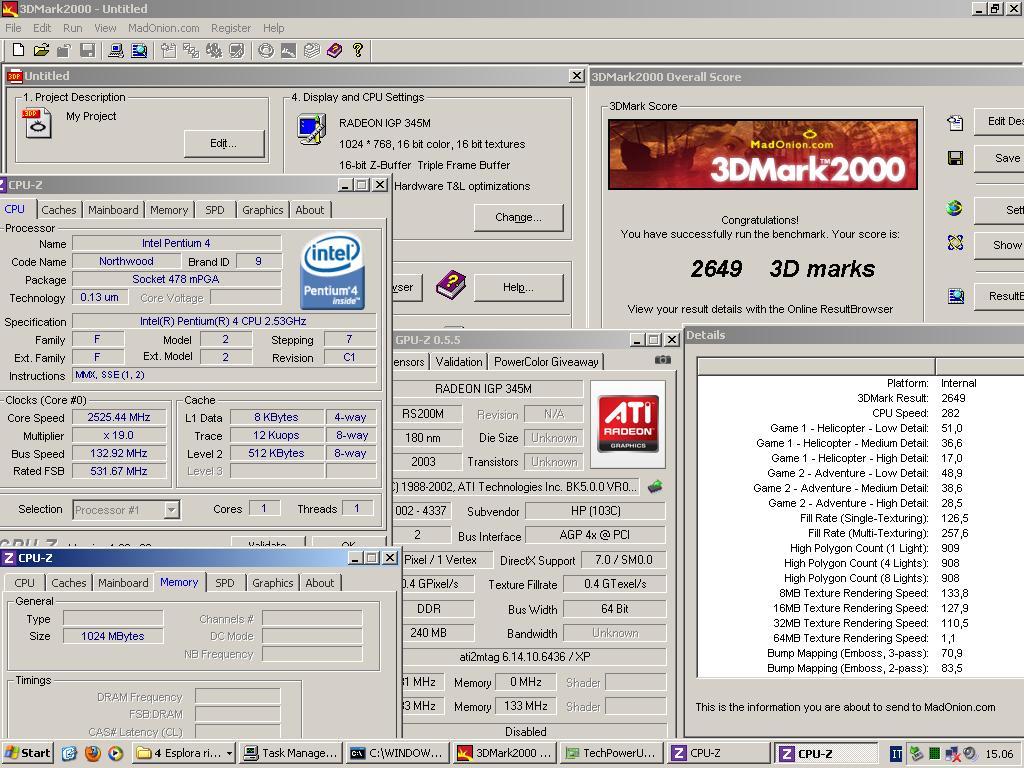Click the Save button in Overall Score panel

pos(1000,158)
